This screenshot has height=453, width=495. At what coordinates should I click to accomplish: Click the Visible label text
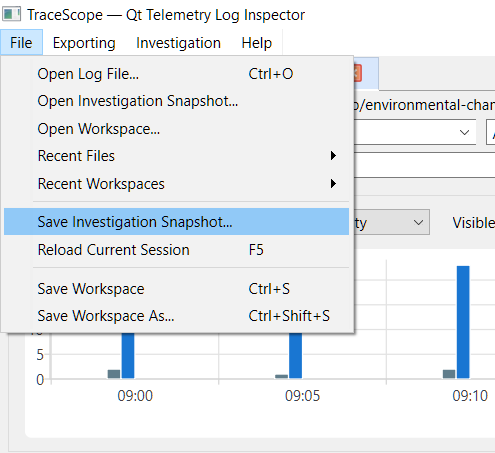474,223
